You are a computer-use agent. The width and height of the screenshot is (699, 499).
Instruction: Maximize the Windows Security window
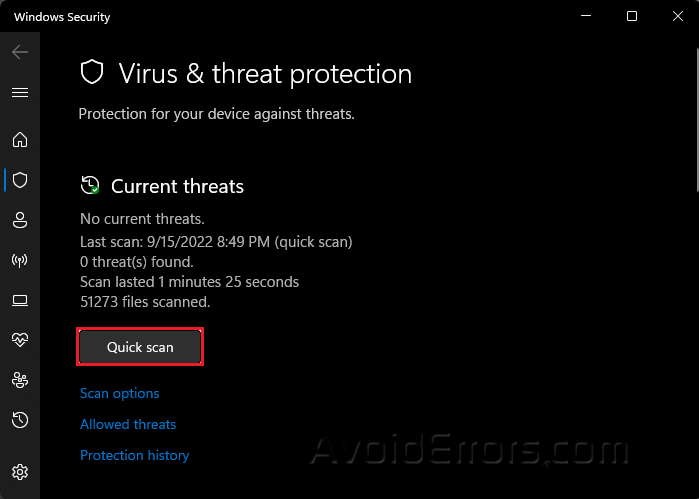[x=632, y=17]
